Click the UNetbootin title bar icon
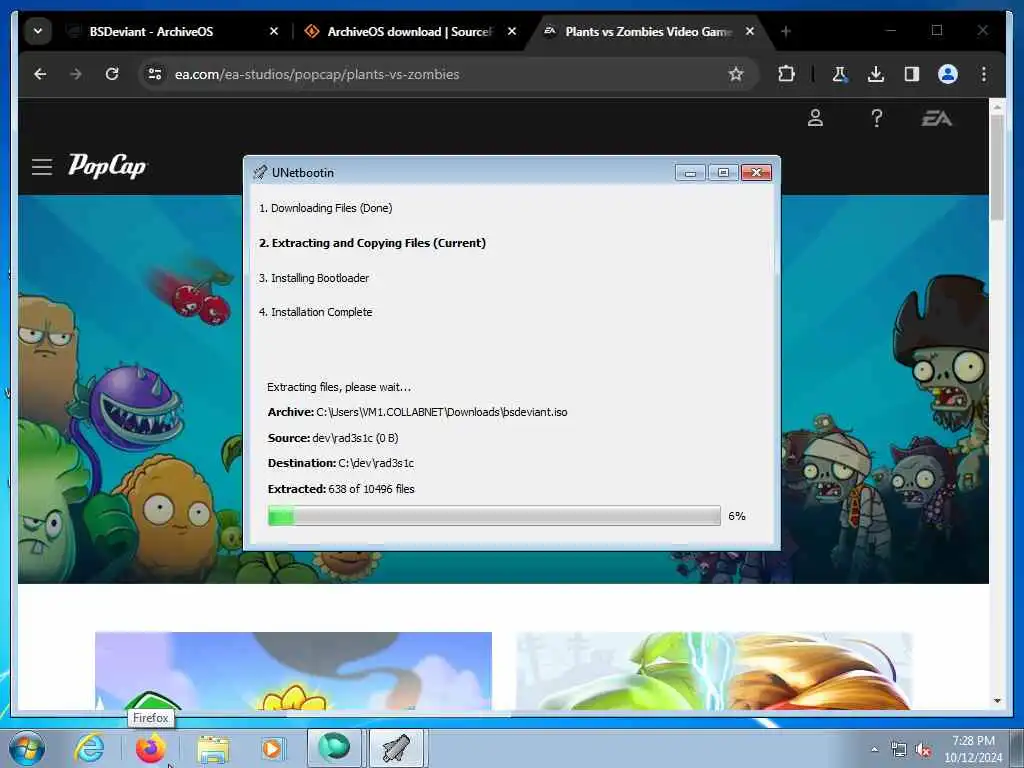This screenshot has width=1024, height=768. [260, 172]
